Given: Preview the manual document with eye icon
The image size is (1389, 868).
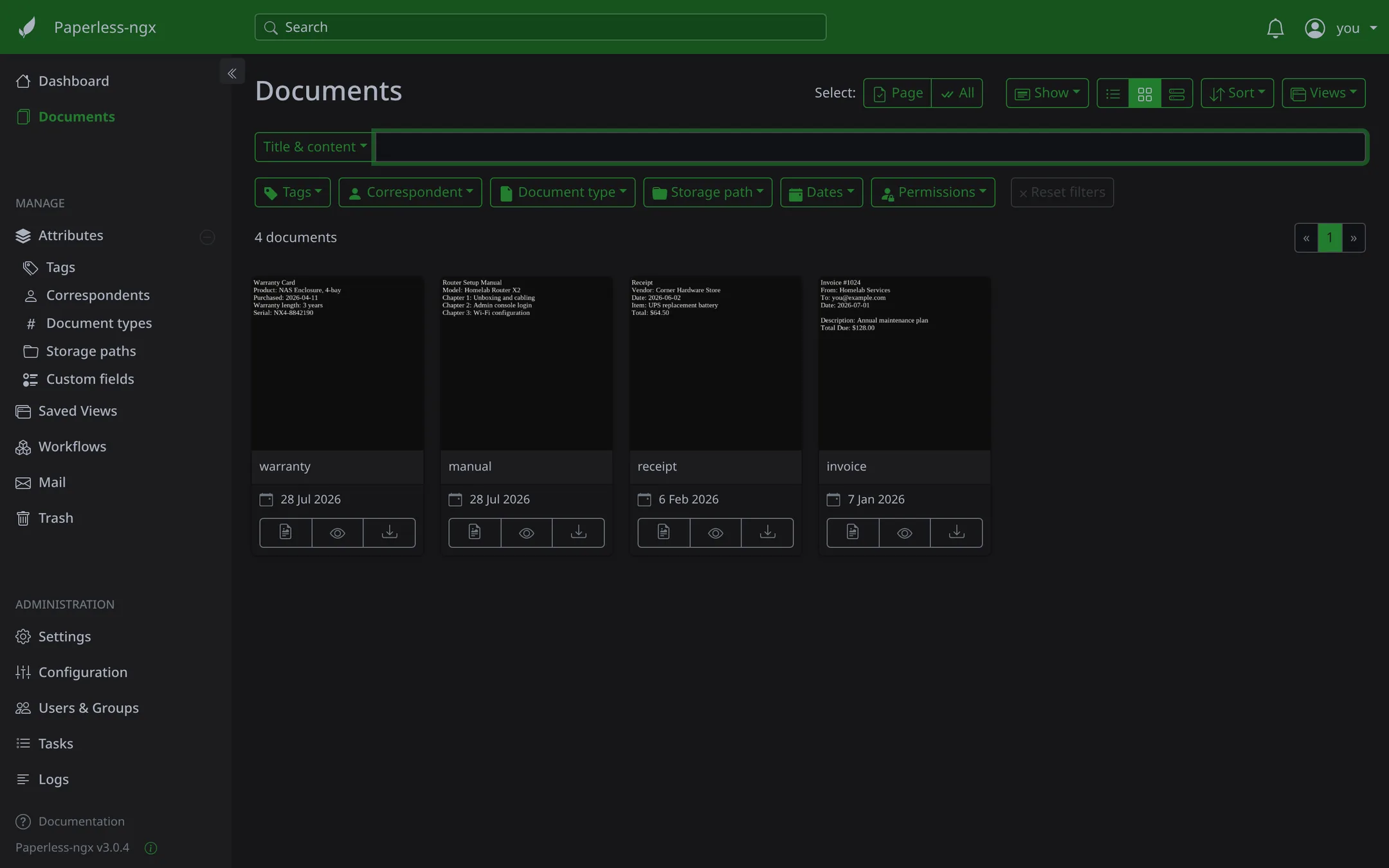Looking at the screenshot, I should click(527, 532).
